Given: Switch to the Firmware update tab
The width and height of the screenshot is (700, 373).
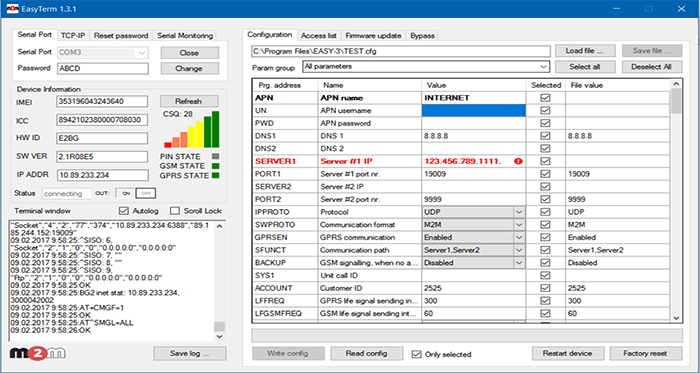Looking at the screenshot, I should (x=373, y=36).
